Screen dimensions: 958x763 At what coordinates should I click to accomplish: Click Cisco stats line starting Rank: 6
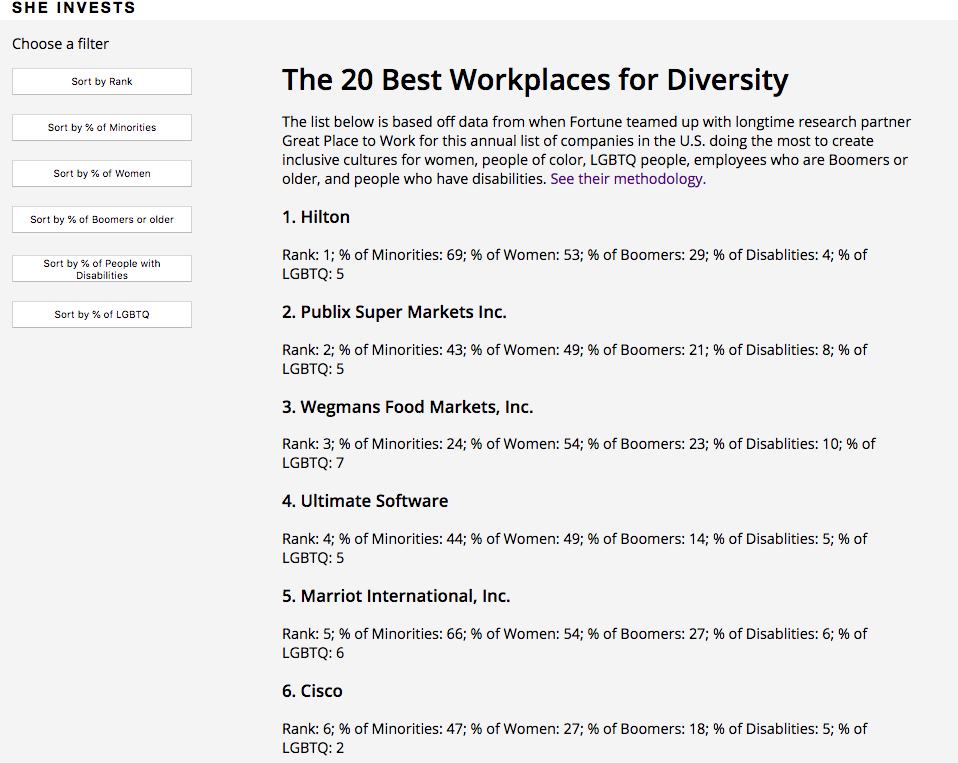point(574,738)
